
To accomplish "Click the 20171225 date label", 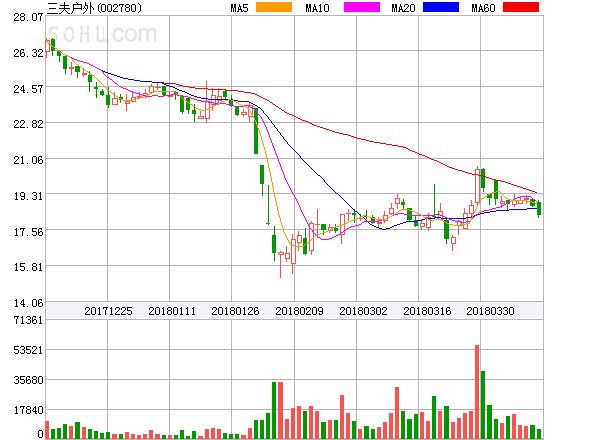I will pyautogui.click(x=108, y=311).
